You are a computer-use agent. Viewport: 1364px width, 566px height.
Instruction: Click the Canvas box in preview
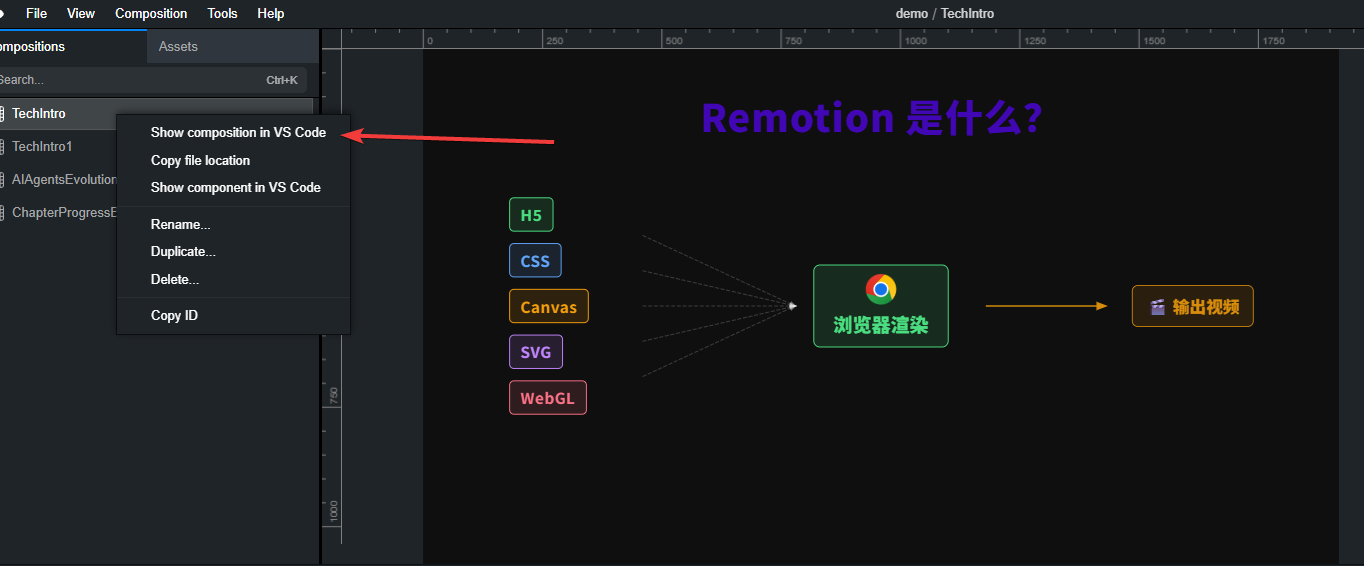[549, 307]
